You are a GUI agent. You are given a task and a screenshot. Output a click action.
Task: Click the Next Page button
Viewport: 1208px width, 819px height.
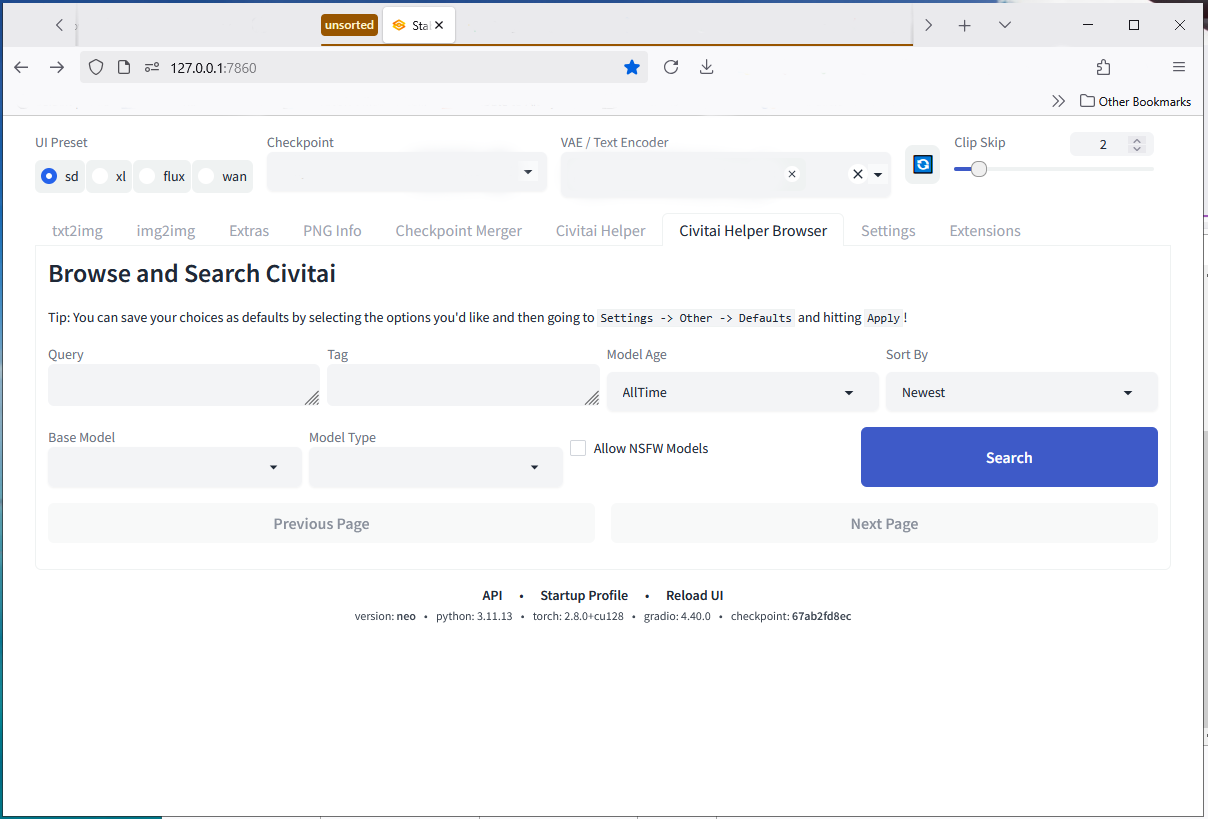884,523
